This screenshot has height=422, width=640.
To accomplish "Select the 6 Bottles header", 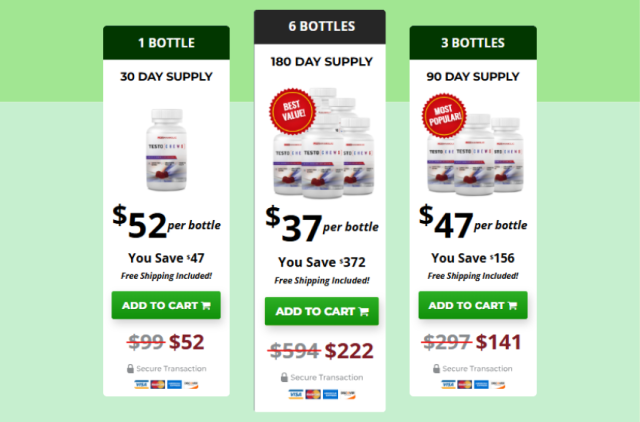I will coord(320,27).
